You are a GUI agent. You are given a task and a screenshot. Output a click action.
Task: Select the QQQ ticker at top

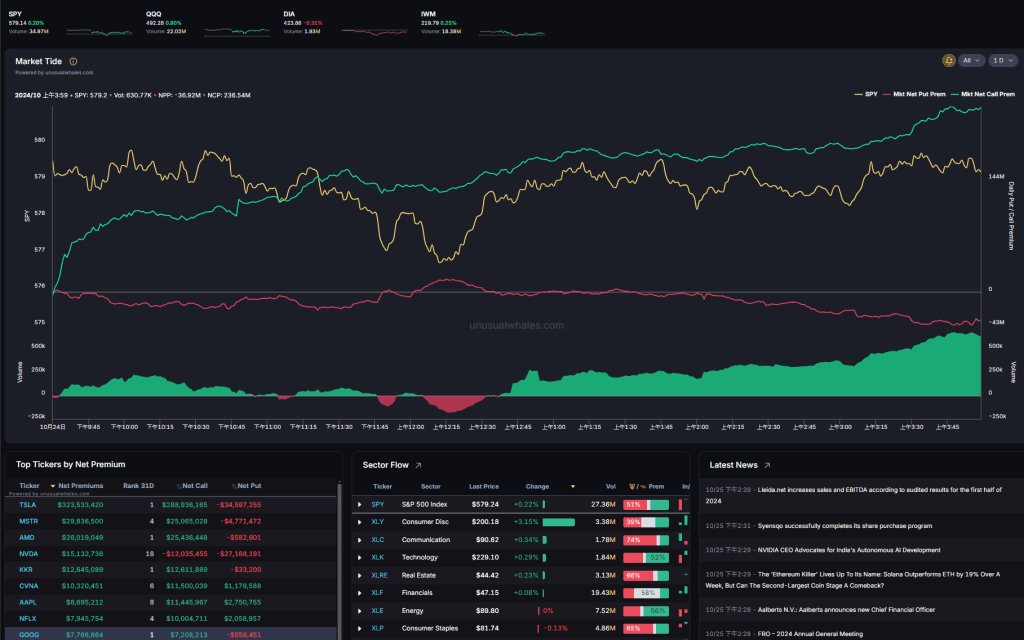[x=154, y=14]
